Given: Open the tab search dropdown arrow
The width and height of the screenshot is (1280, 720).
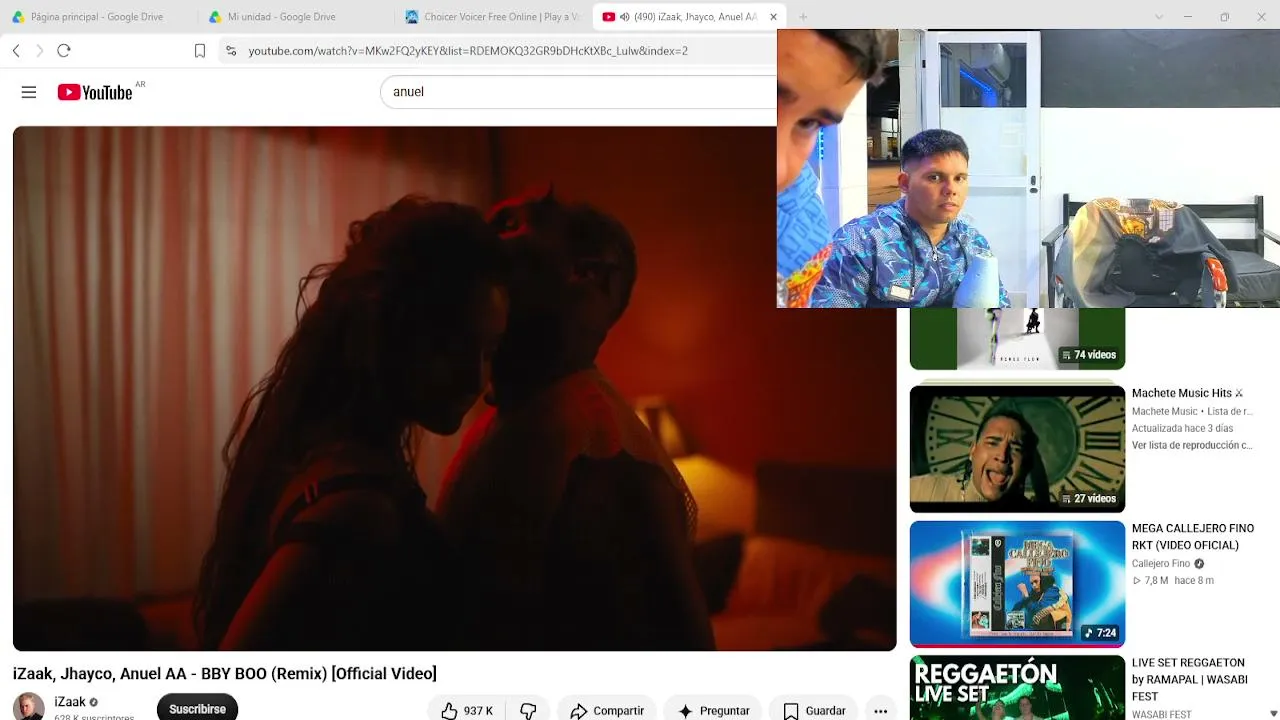Looking at the screenshot, I should (1159, 17).
